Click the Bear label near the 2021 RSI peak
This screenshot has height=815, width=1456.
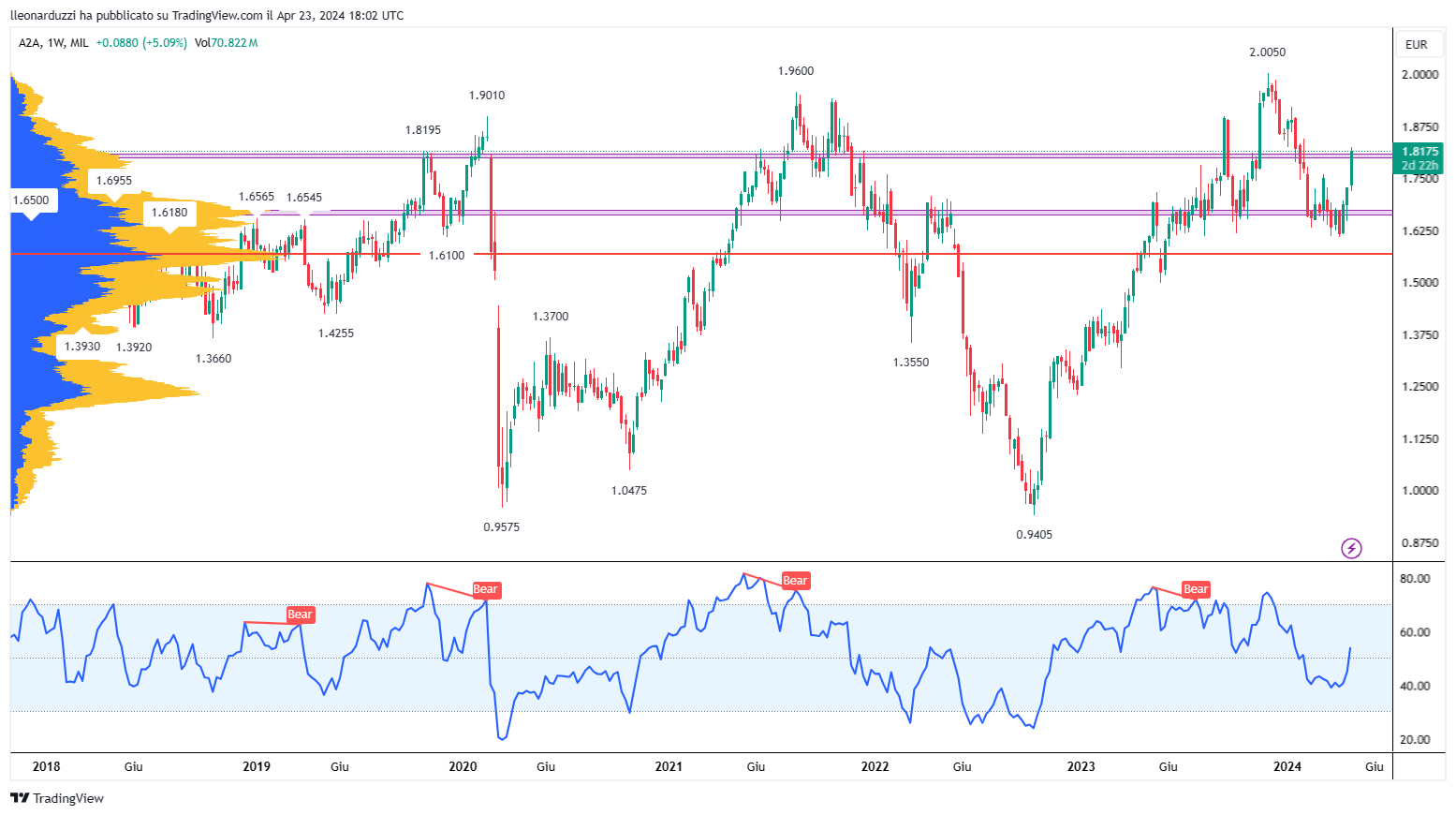(x=795, y=581)
